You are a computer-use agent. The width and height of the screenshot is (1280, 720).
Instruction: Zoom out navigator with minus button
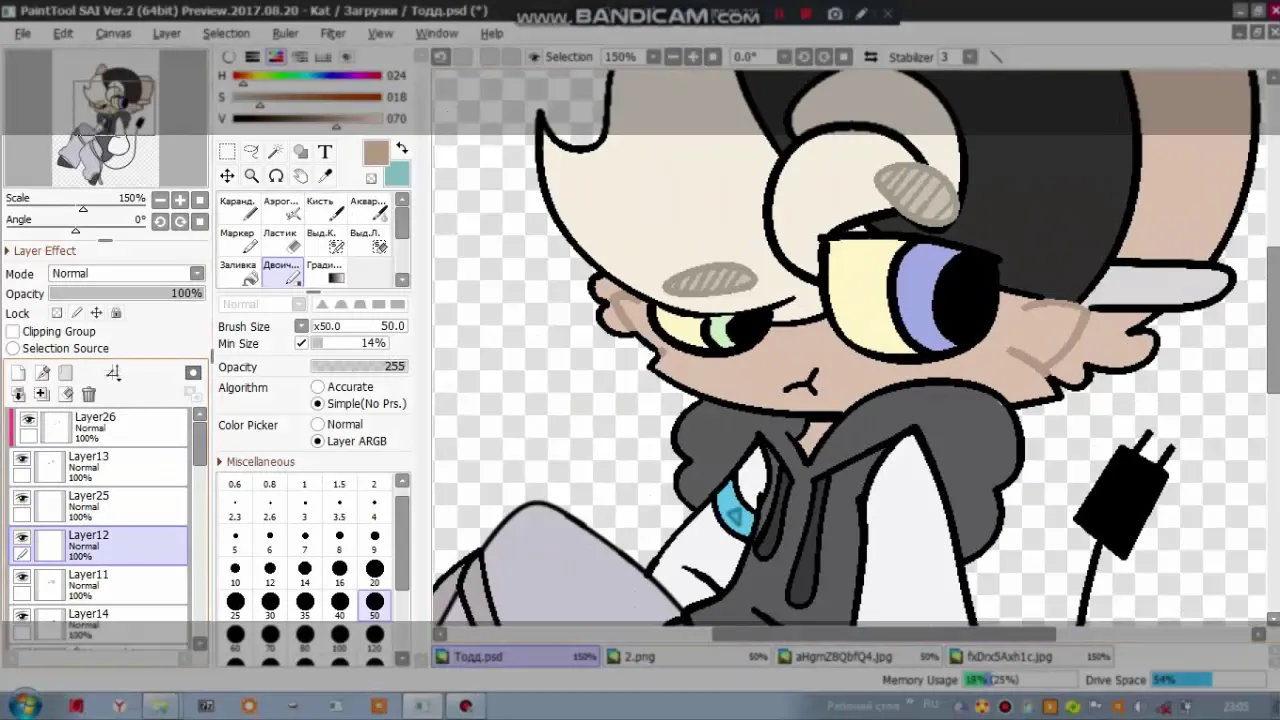[x=160, y=200]
